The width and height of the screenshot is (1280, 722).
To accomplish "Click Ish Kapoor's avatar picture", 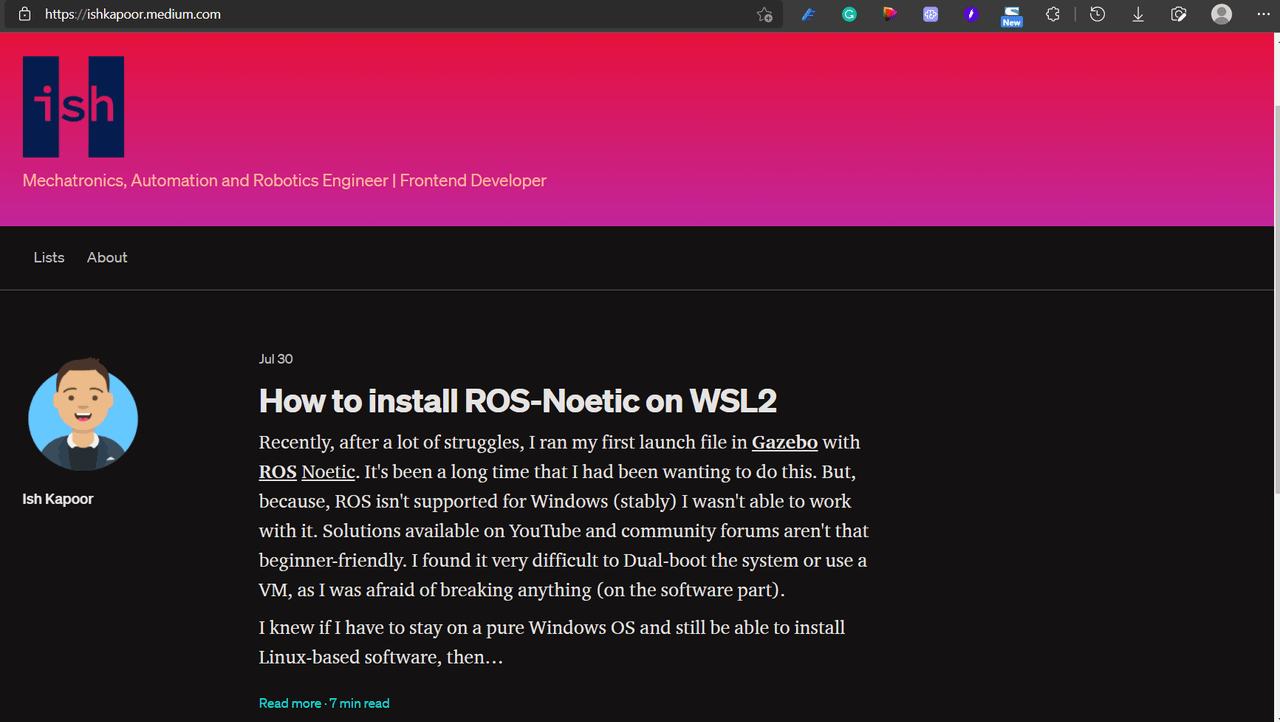I will point(83,414).
